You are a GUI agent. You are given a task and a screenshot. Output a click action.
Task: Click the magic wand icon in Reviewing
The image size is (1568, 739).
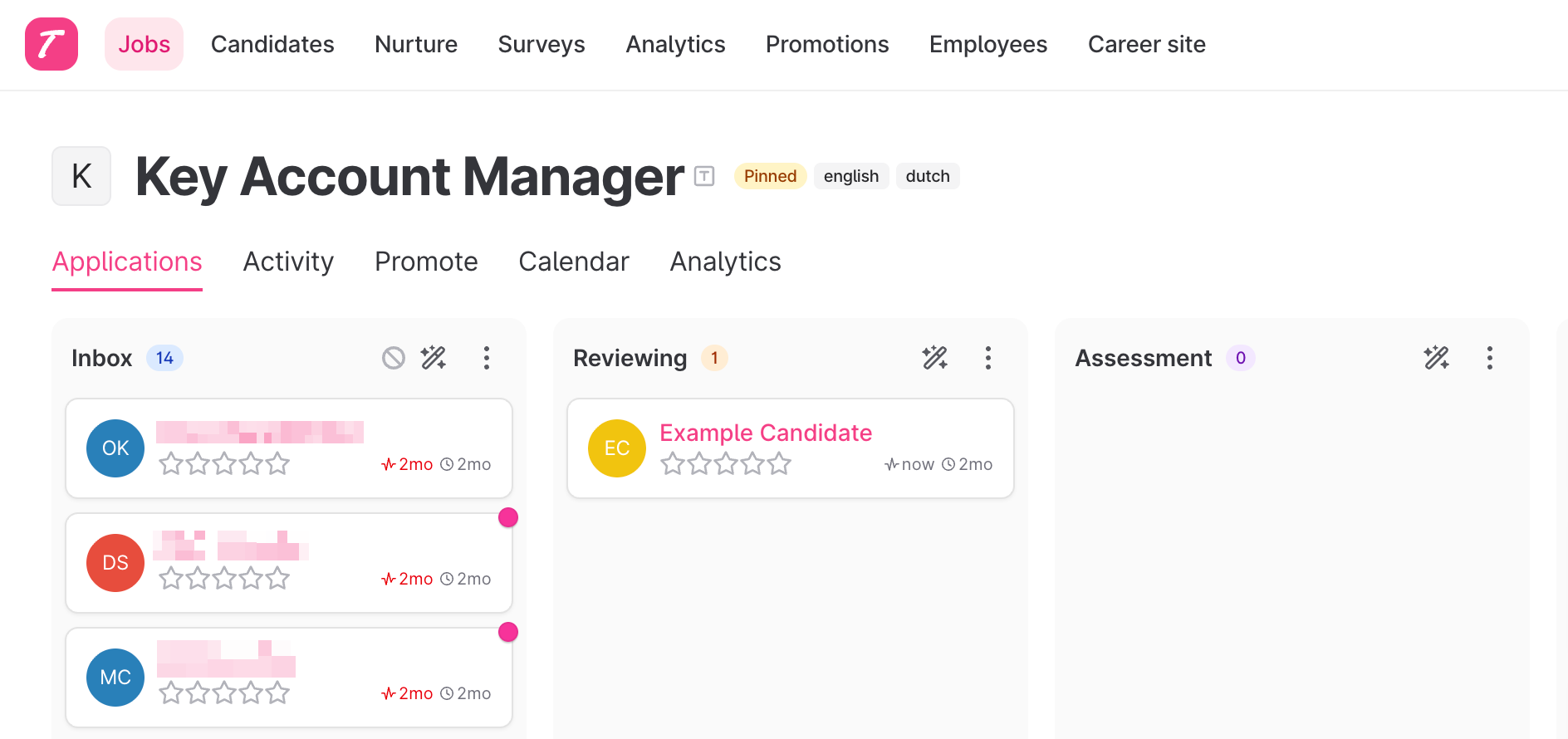[935, 358]
